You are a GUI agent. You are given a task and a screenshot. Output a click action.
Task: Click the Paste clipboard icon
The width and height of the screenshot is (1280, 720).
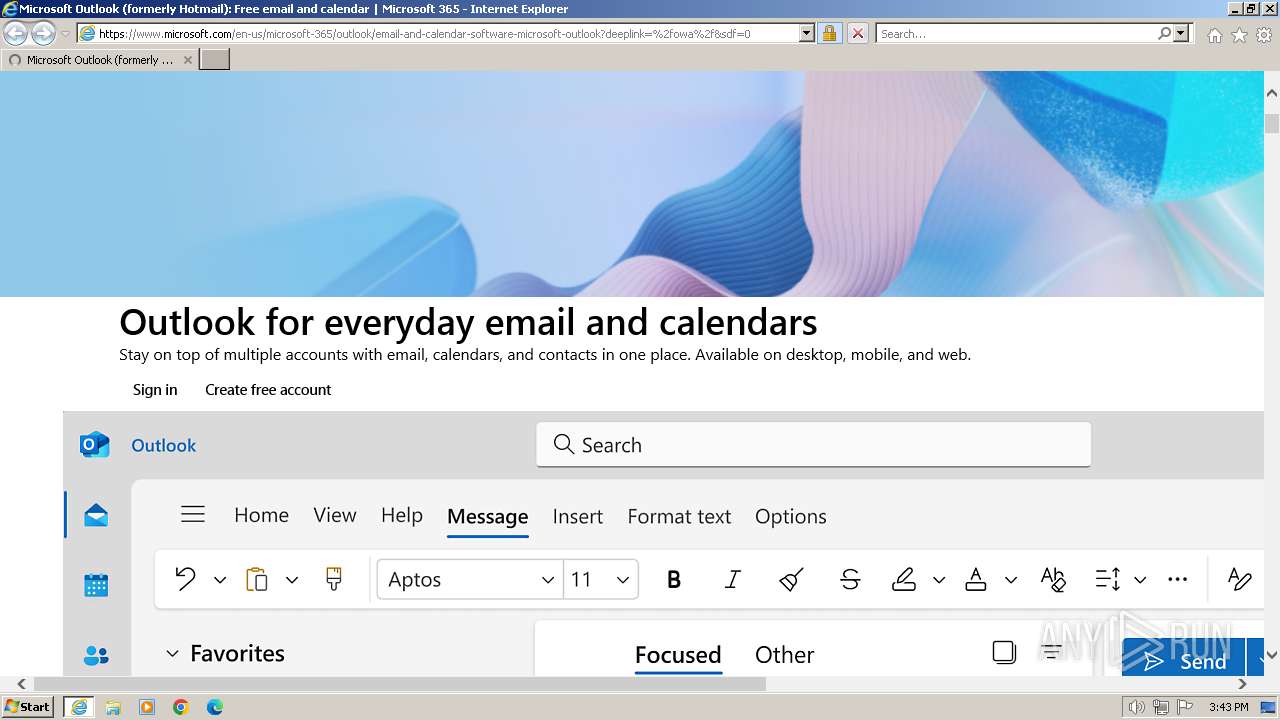coord(257,579)
